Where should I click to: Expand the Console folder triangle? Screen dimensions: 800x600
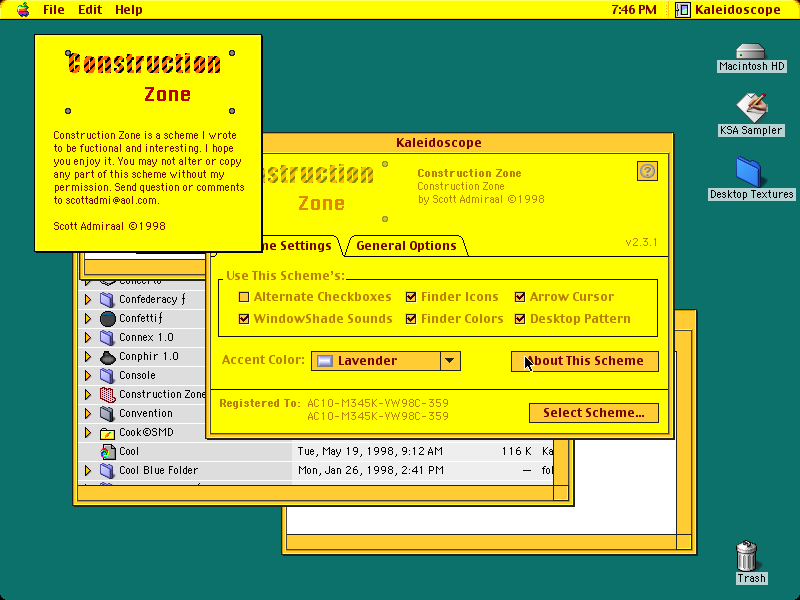point(88,376)
